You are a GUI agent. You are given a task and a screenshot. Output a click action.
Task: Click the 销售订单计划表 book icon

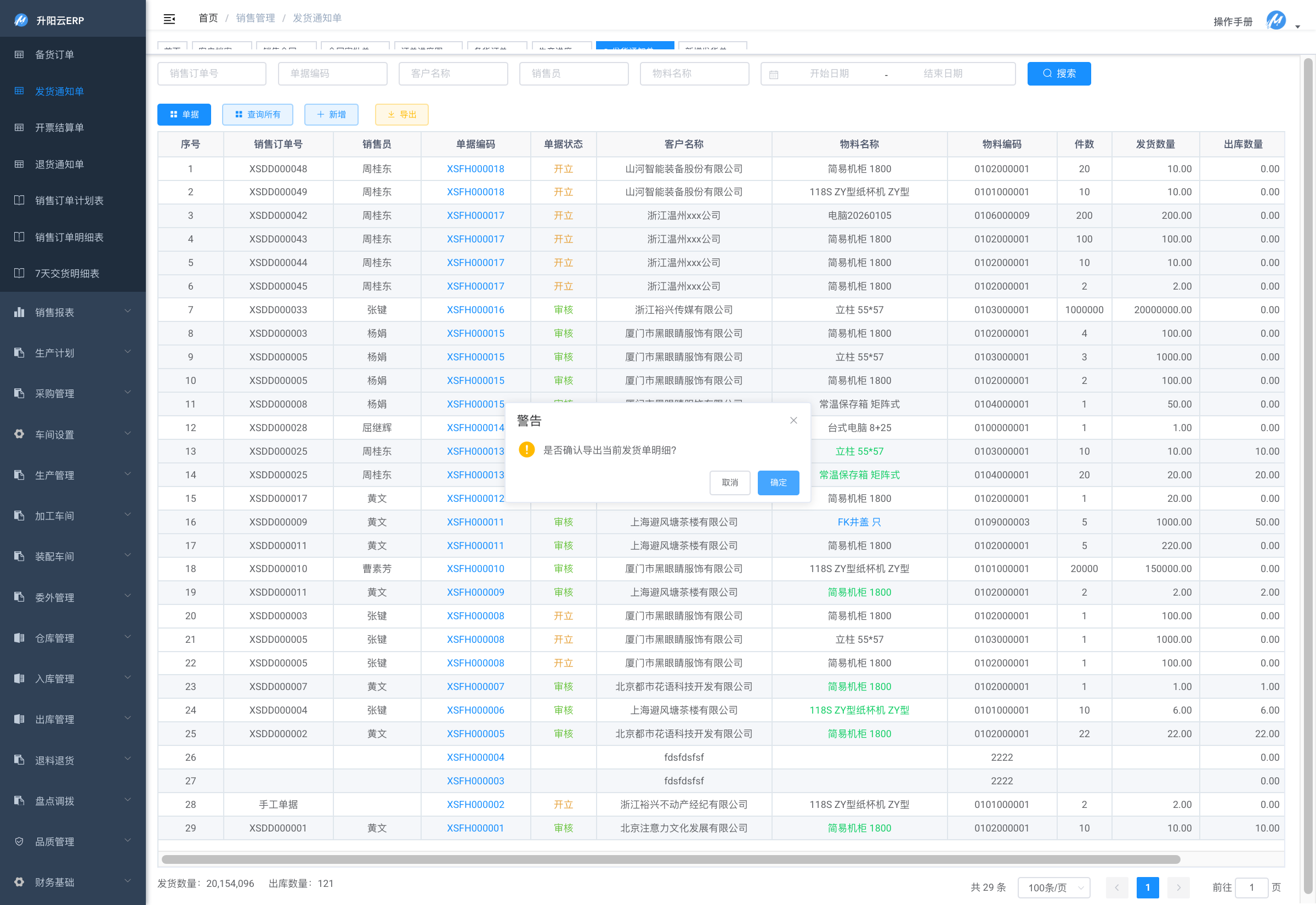pos(19,200)
